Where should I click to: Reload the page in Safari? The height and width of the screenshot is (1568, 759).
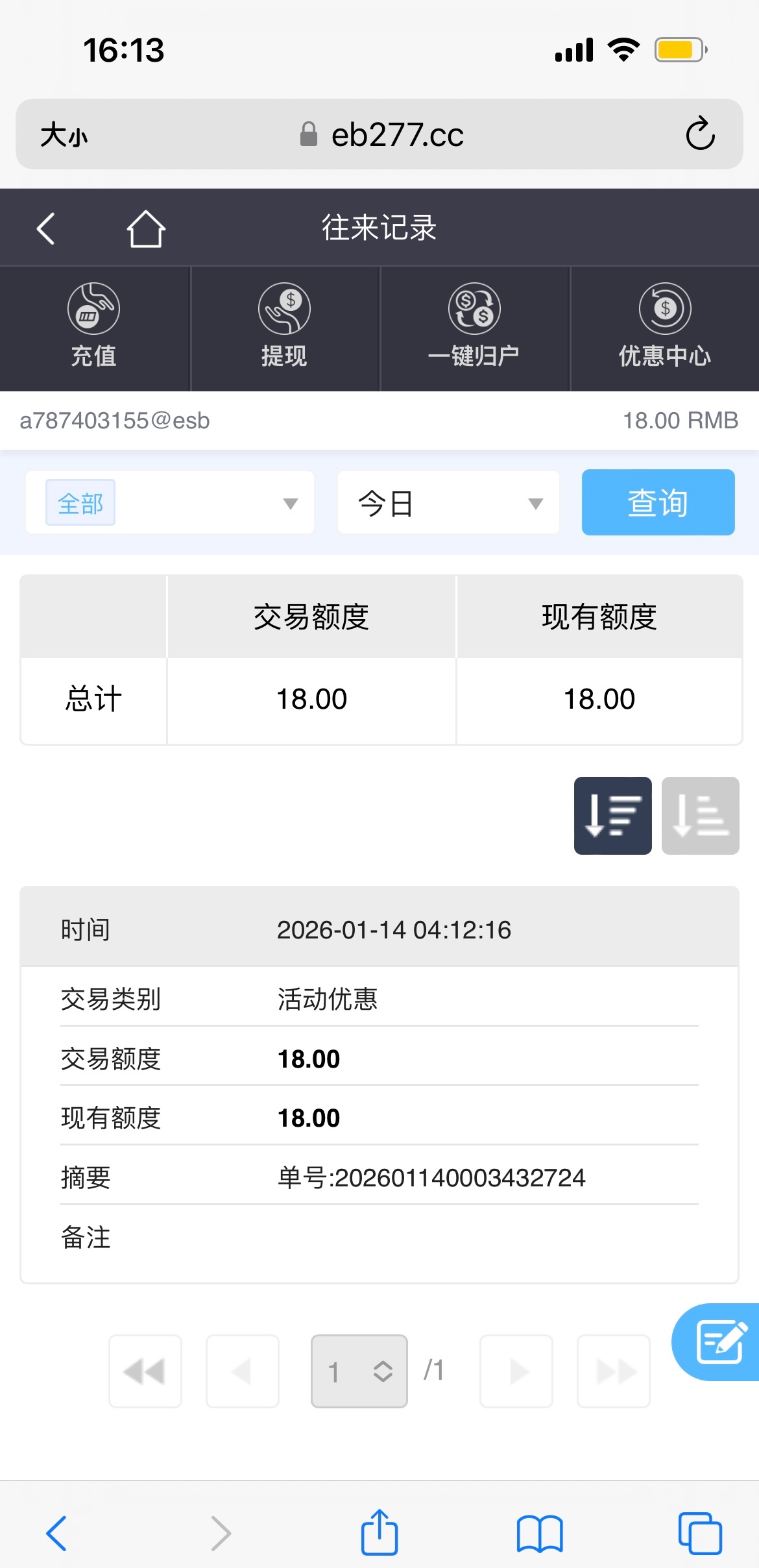pos(701,134)
